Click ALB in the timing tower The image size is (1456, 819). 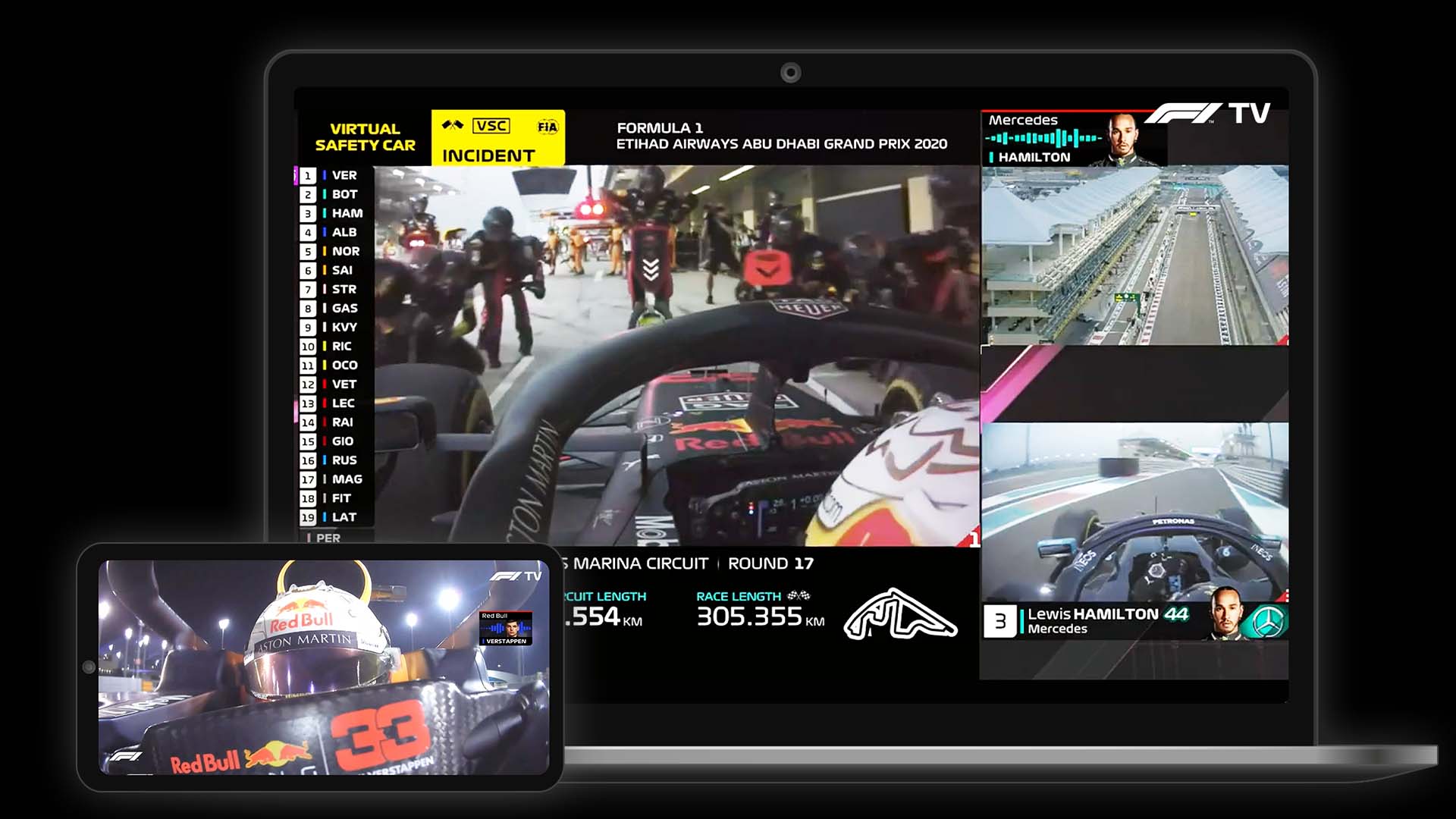[x=344, y=232]
